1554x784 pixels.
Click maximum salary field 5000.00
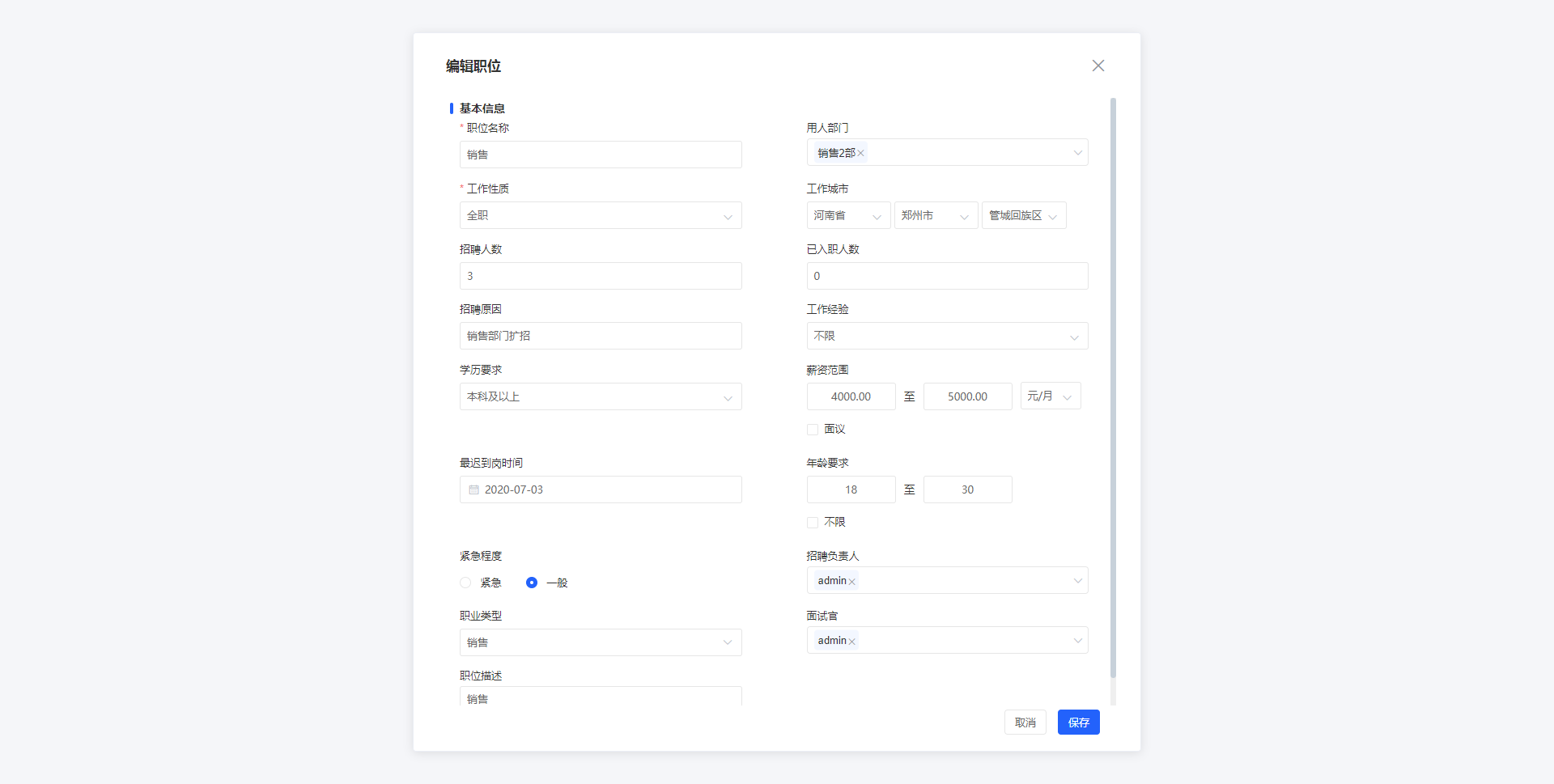(967, 396)
